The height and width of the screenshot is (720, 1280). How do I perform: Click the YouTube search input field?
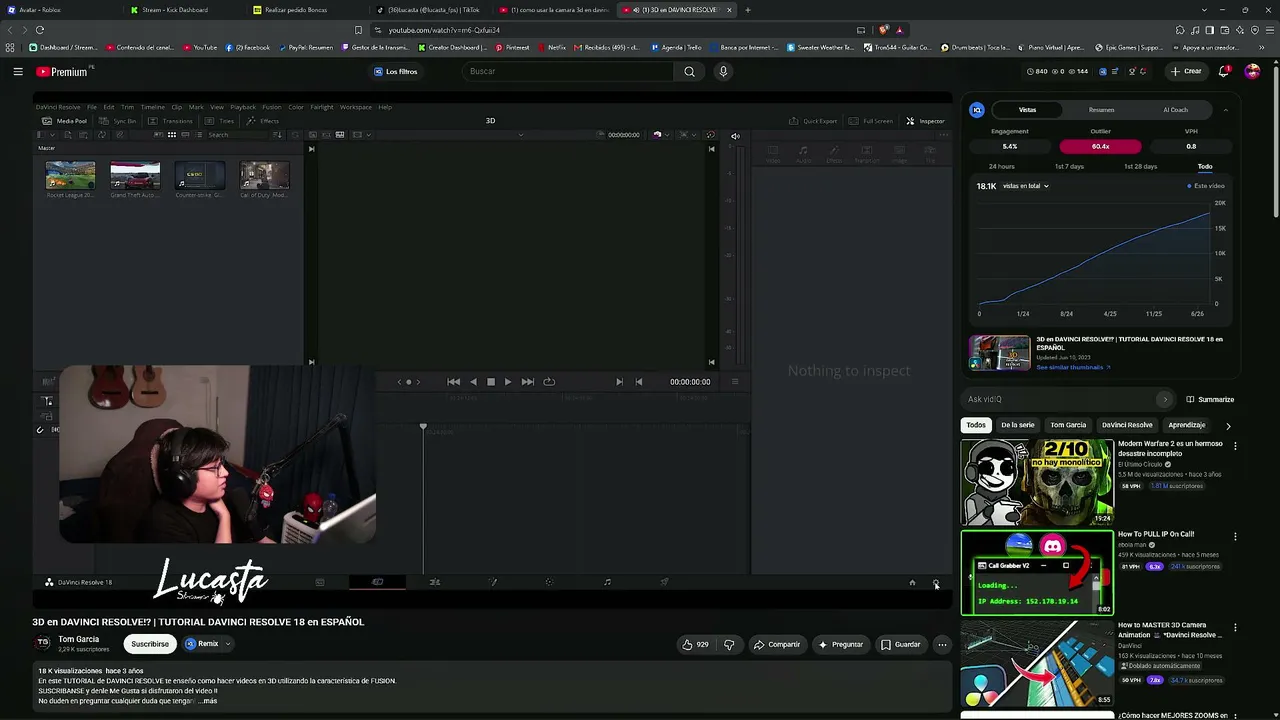click(x=570, y=71)
